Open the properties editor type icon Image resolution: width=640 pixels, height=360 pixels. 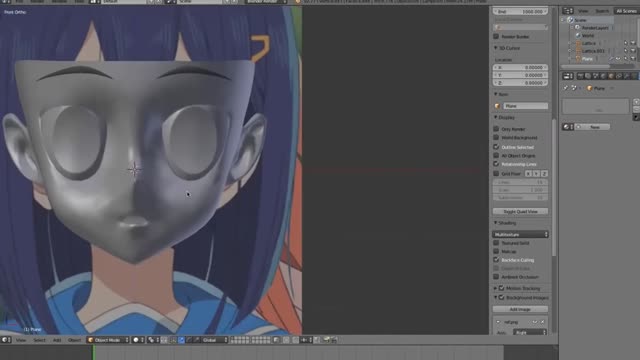[568, 76]
